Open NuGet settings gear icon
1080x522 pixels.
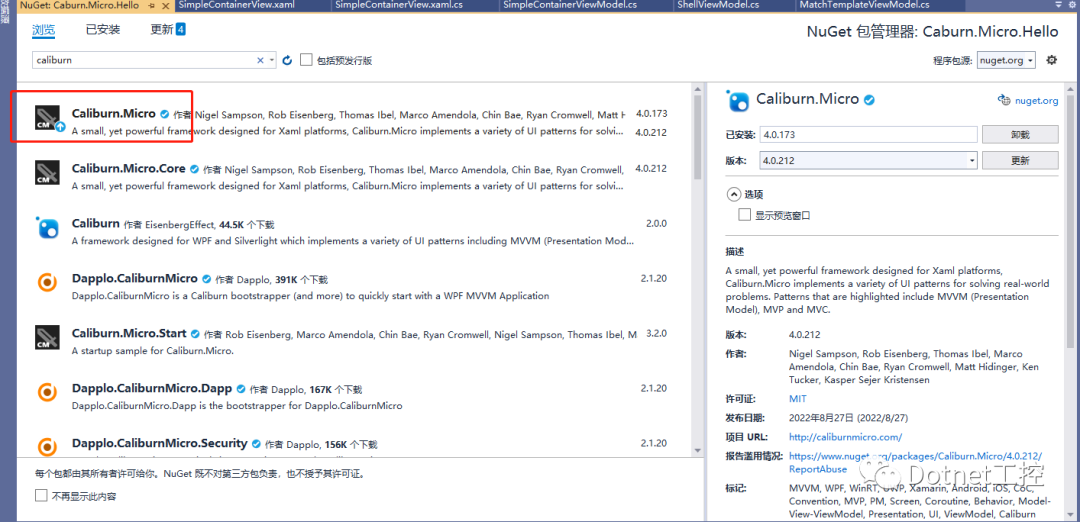click(1051, 60)
